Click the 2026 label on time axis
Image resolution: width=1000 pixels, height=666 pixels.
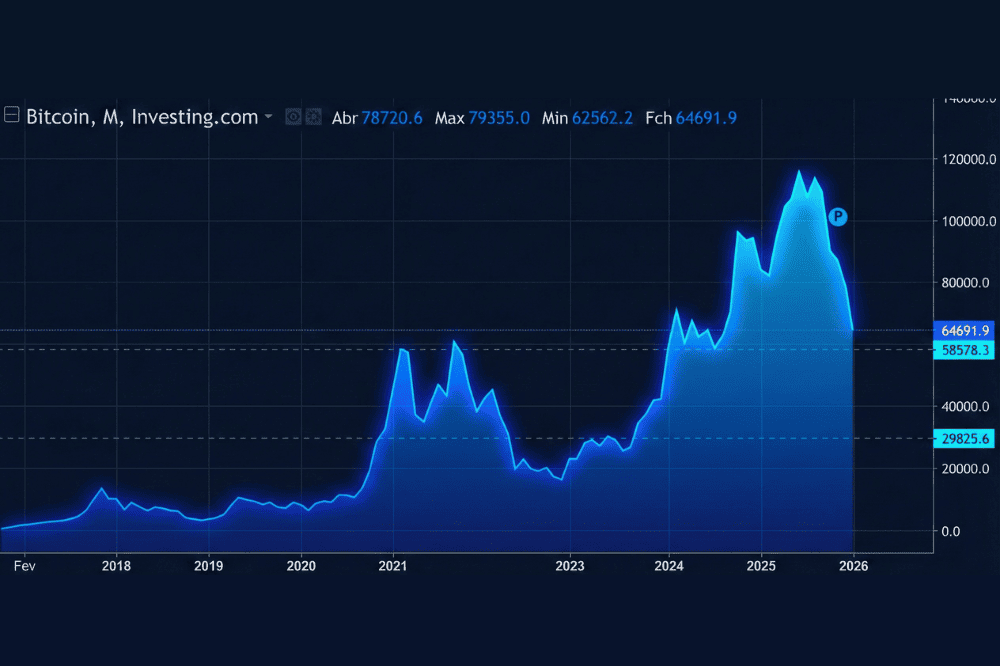tap(853, 565)
